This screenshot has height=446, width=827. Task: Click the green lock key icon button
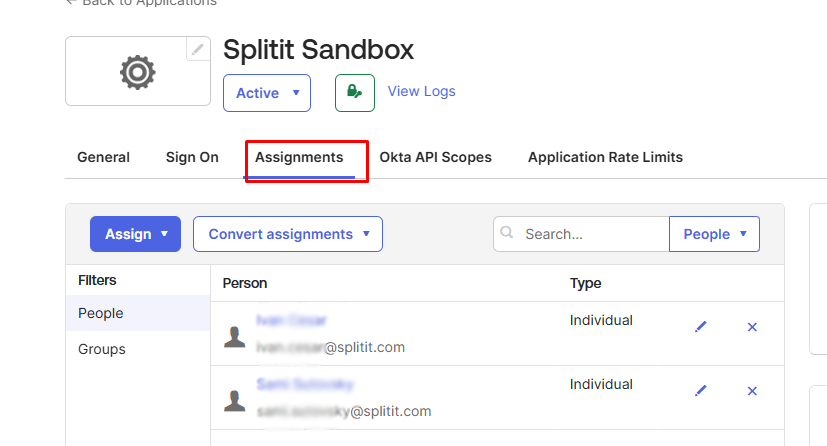(x=355, y=93)
